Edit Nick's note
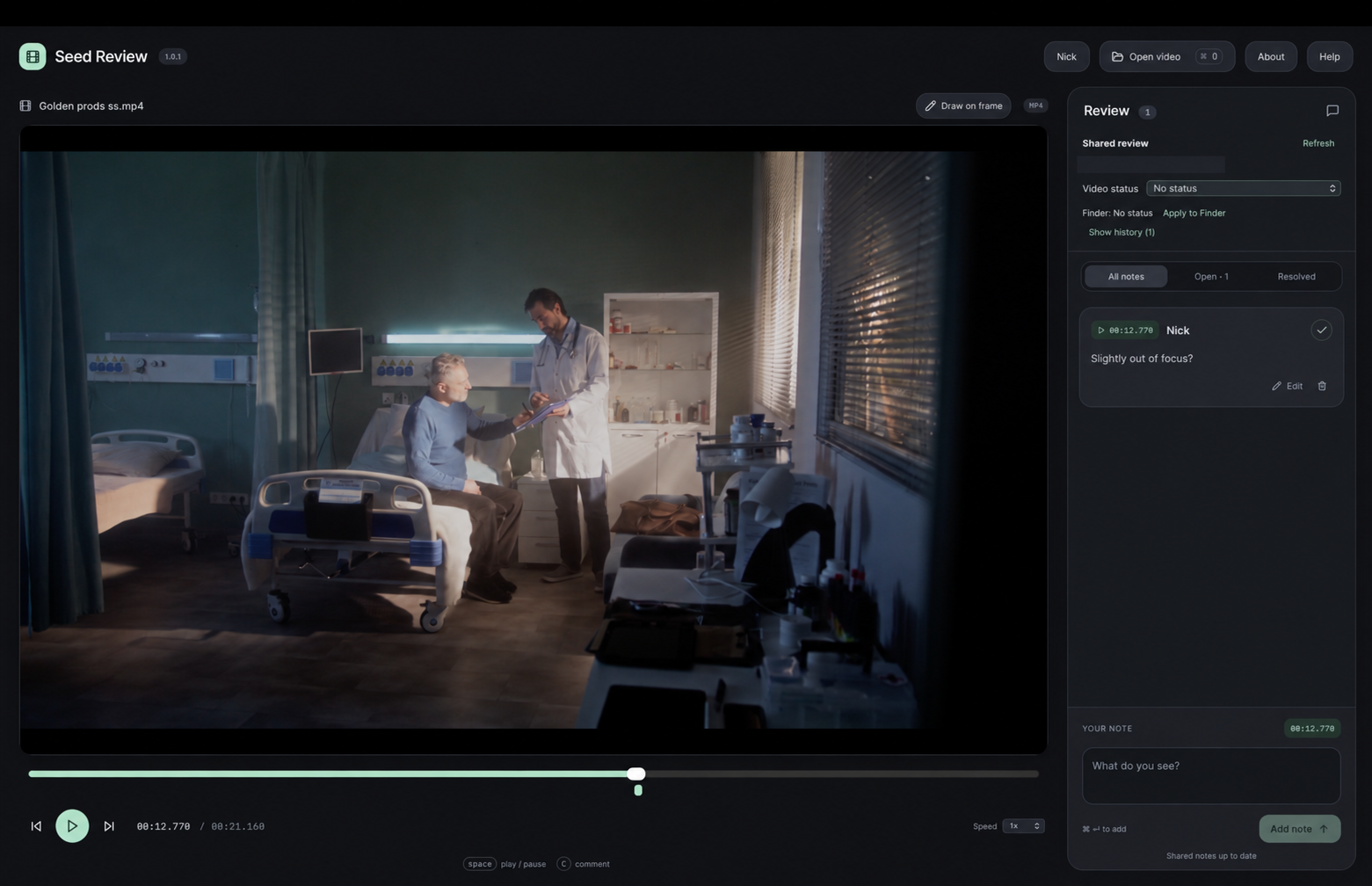Viewport: 1372px width, 886px height. click(1288, 386)
